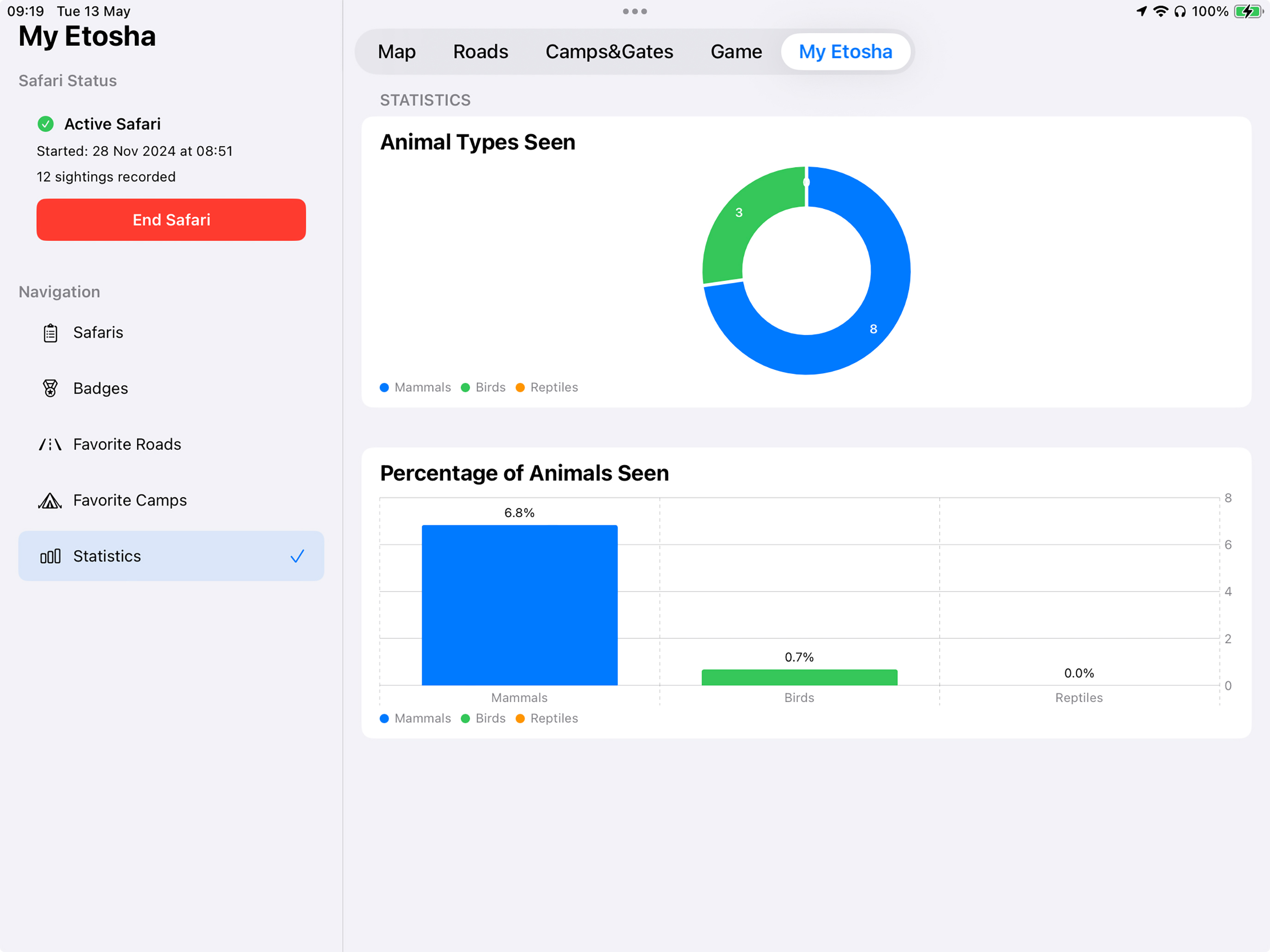The image size is (1270, 952).
Task: Click the '12 sightings recorded' text
Action: pos(106,177)
